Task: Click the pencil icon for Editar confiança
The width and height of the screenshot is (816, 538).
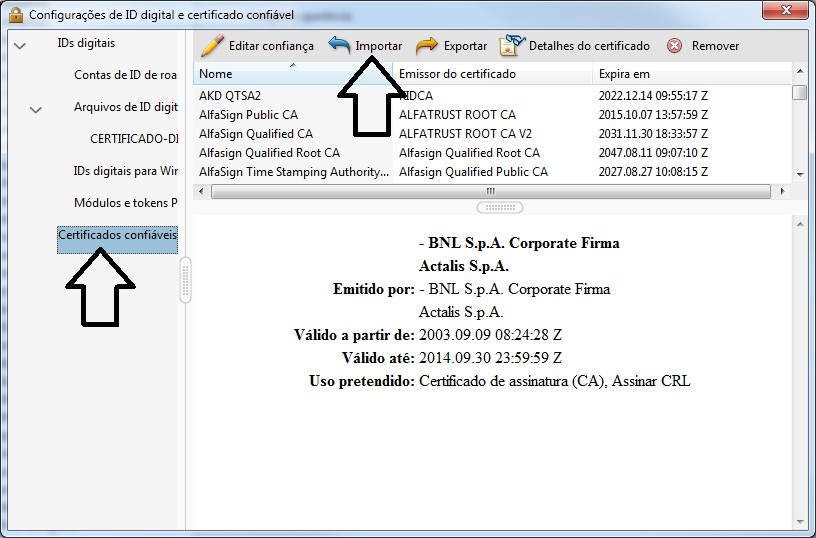Action: click(x=212, y=46)
